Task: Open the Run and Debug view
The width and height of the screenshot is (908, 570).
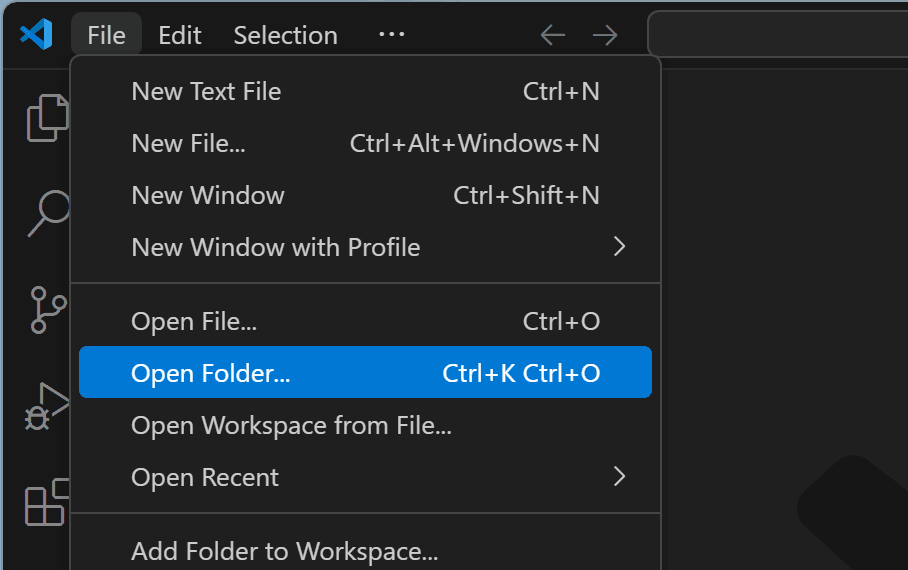Action: (46, 406)
